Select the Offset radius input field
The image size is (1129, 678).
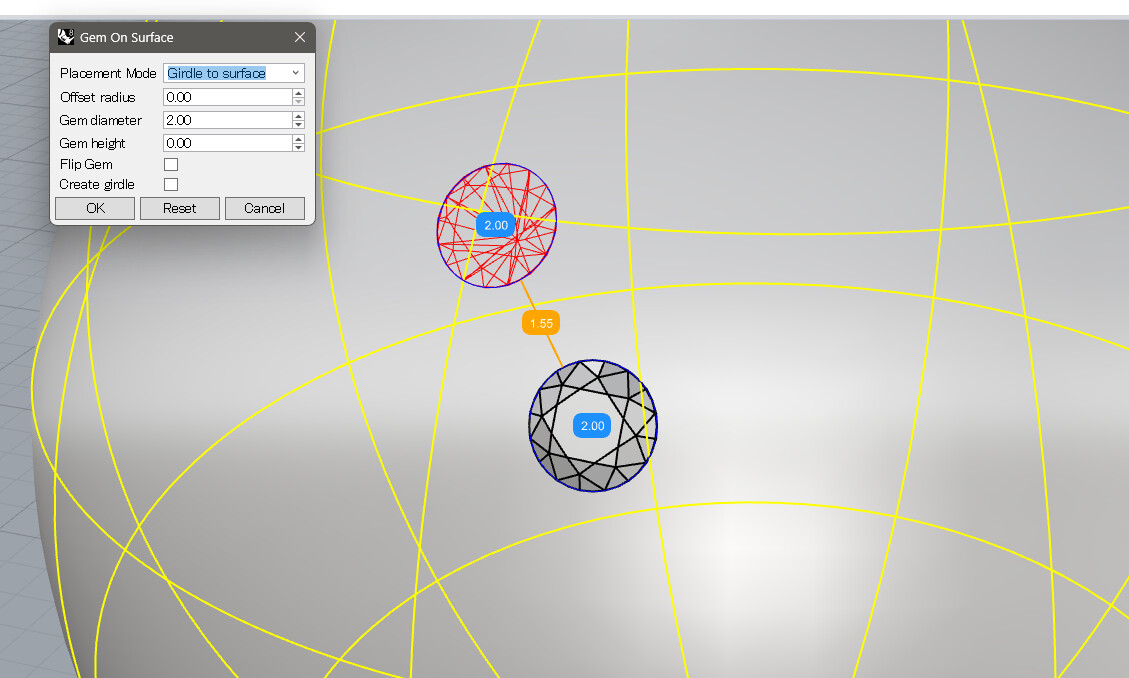pyautogui.click(x=225, y=97)
